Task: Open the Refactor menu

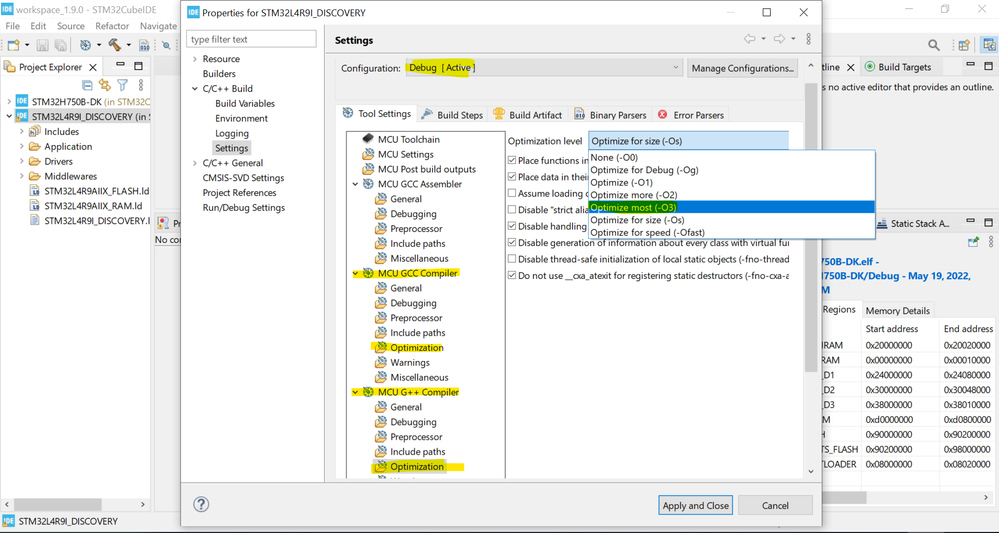Action: click(x=112, y=26)
